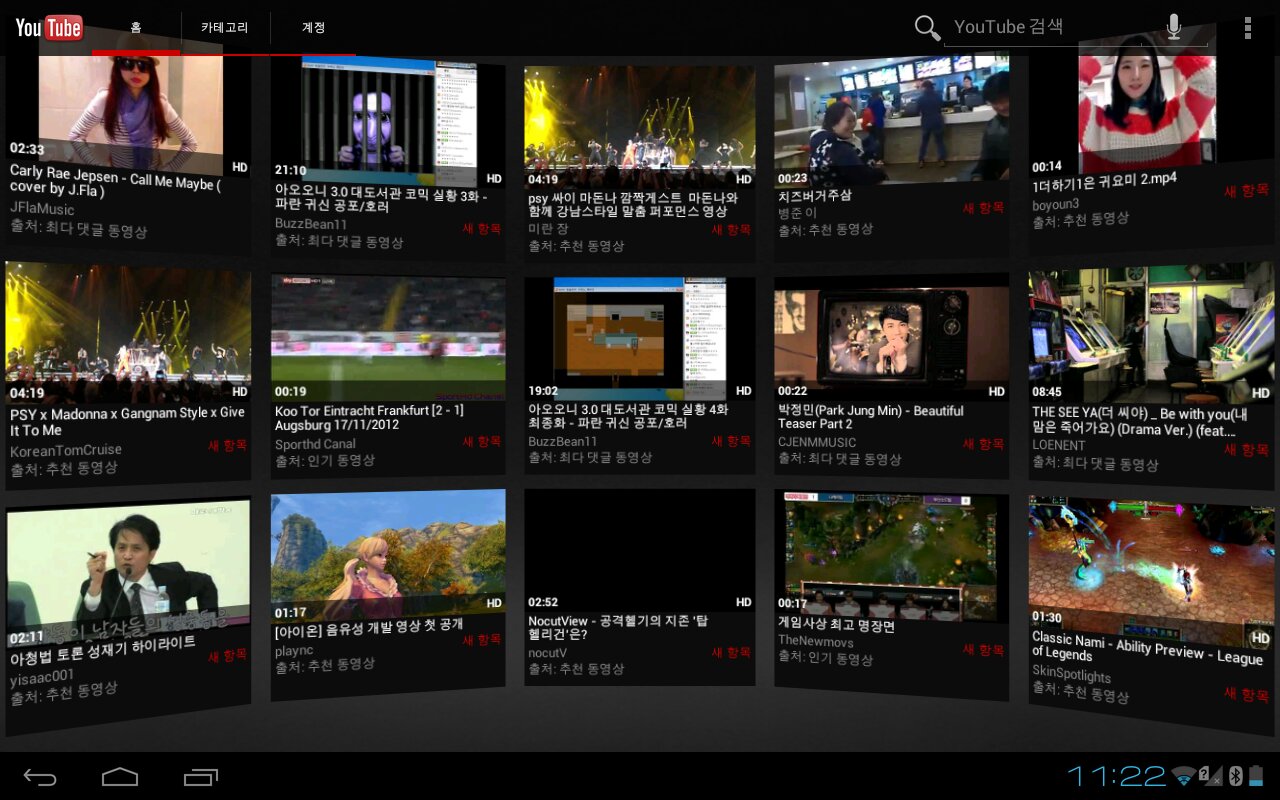Tap the 11:22 clock
The height and width of the screenshot is (800, 1280).
[1116, 775]
